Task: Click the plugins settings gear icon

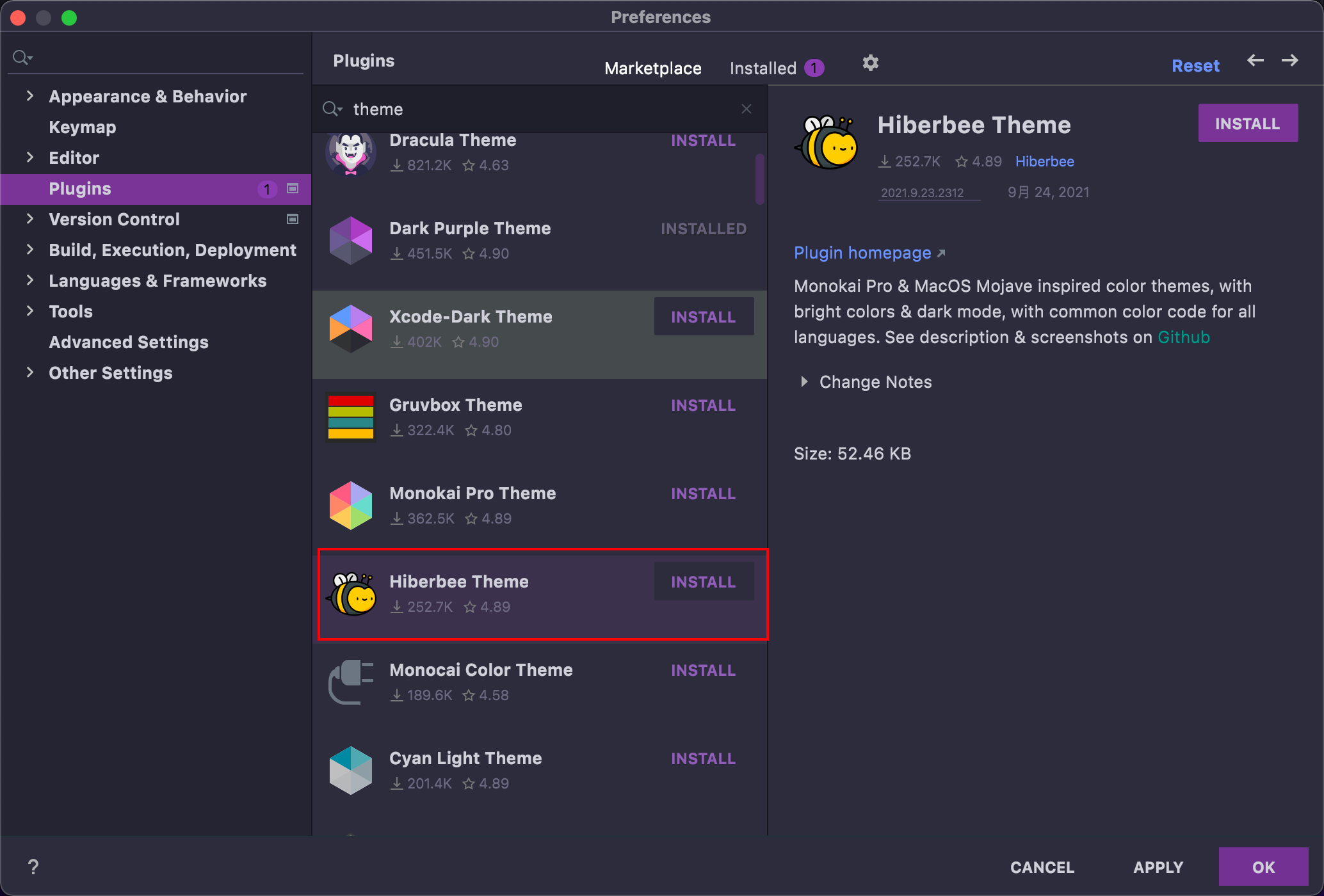Action: coord(870,63)
